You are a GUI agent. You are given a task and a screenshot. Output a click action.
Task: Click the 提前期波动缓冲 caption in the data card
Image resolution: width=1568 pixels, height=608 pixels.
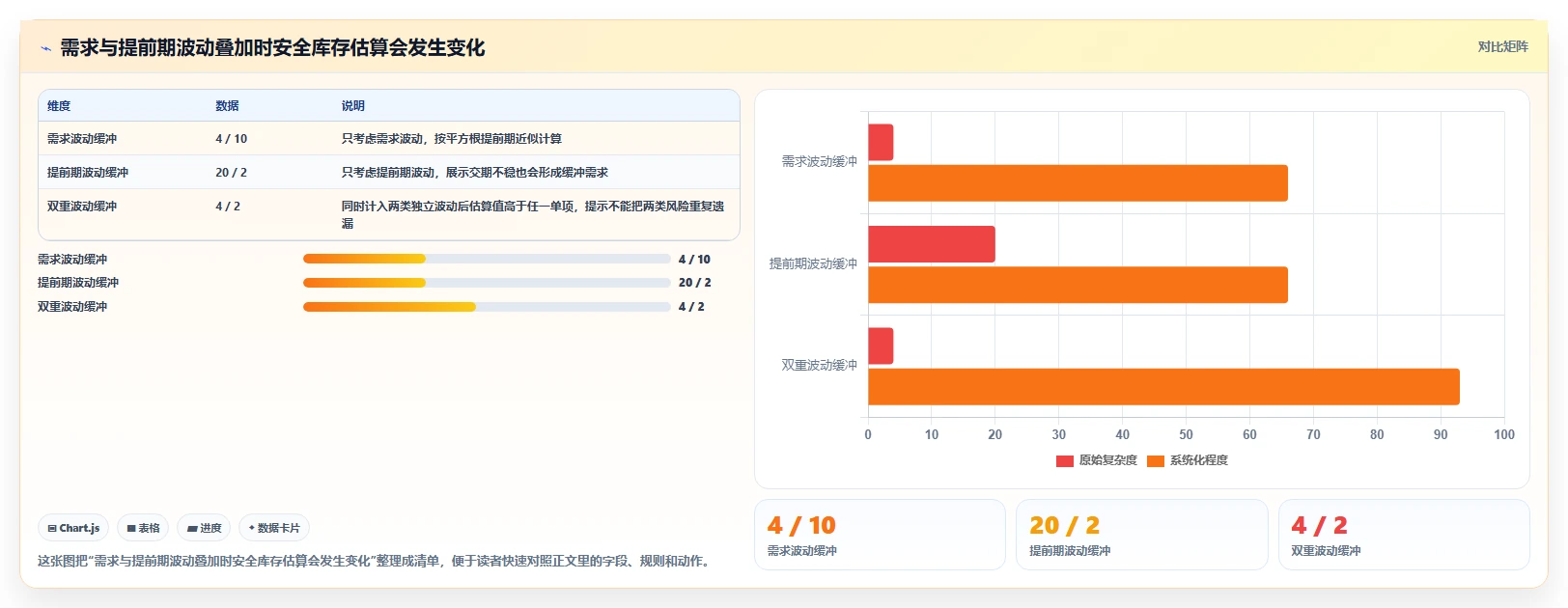1070,551
